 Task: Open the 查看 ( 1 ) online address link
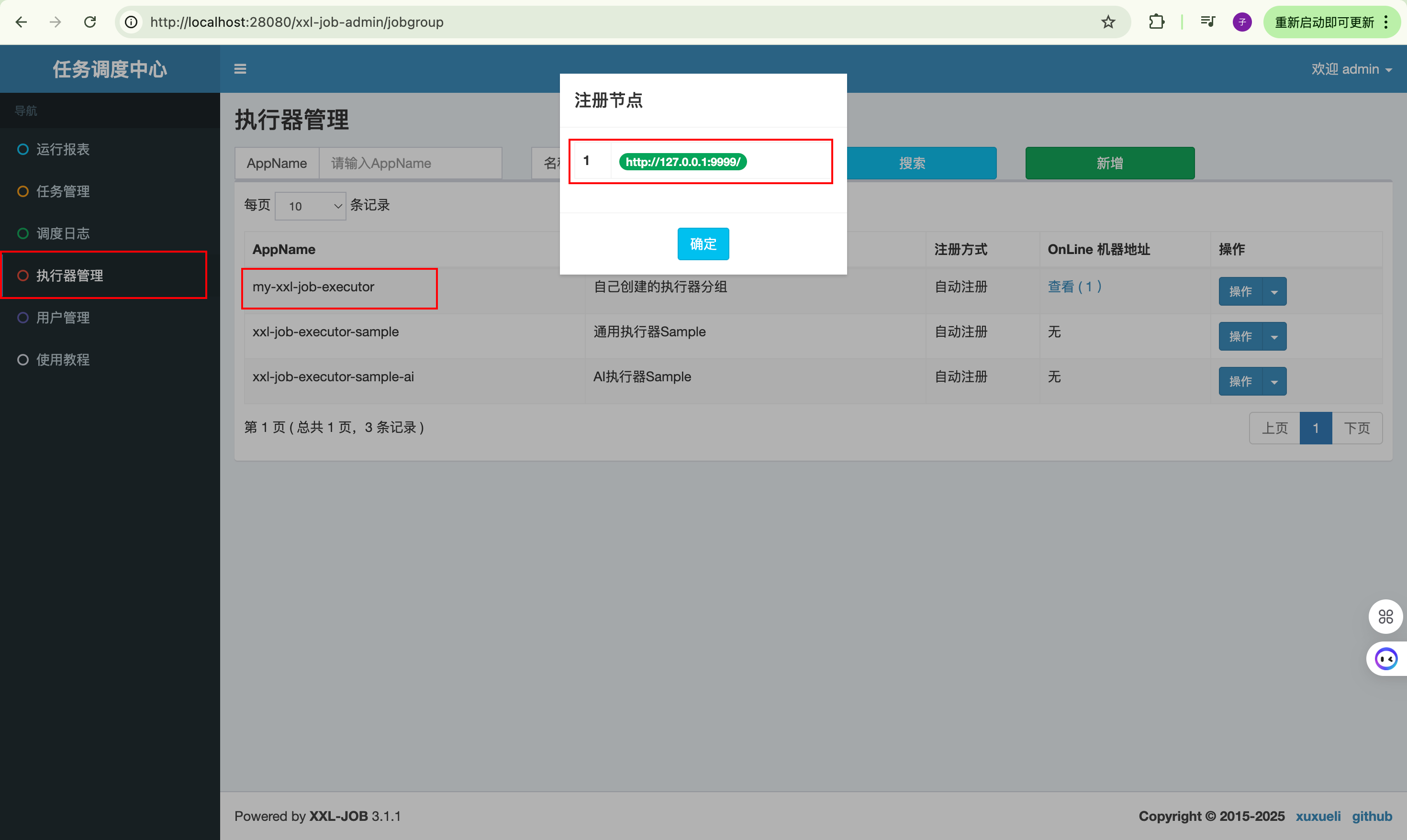[x=1074, y=287]
